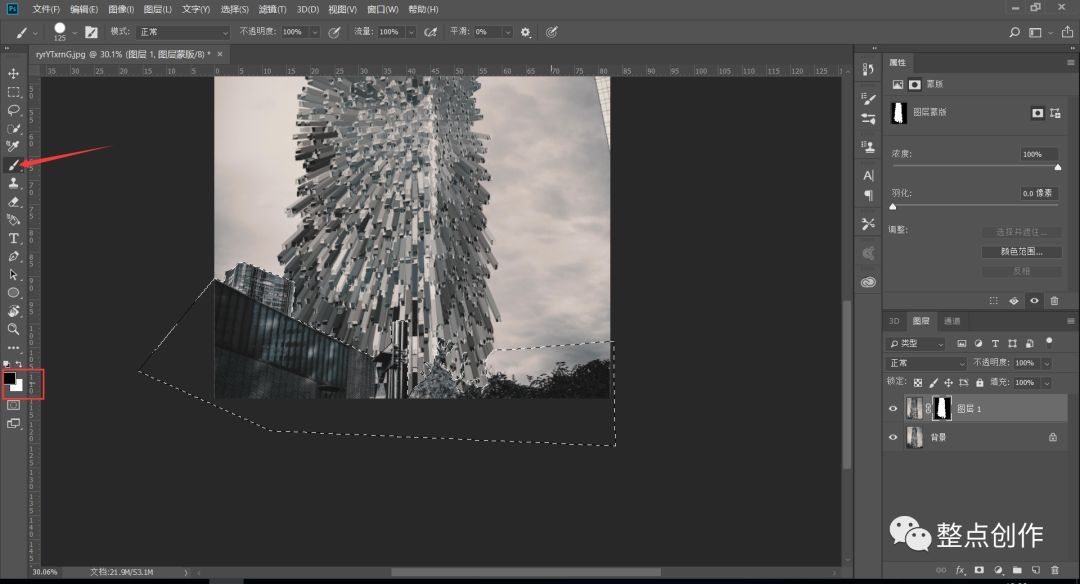Screen dimensions: 1080x584
Task: Open layer blend mode 正常 dropdown
Action: 926,362
